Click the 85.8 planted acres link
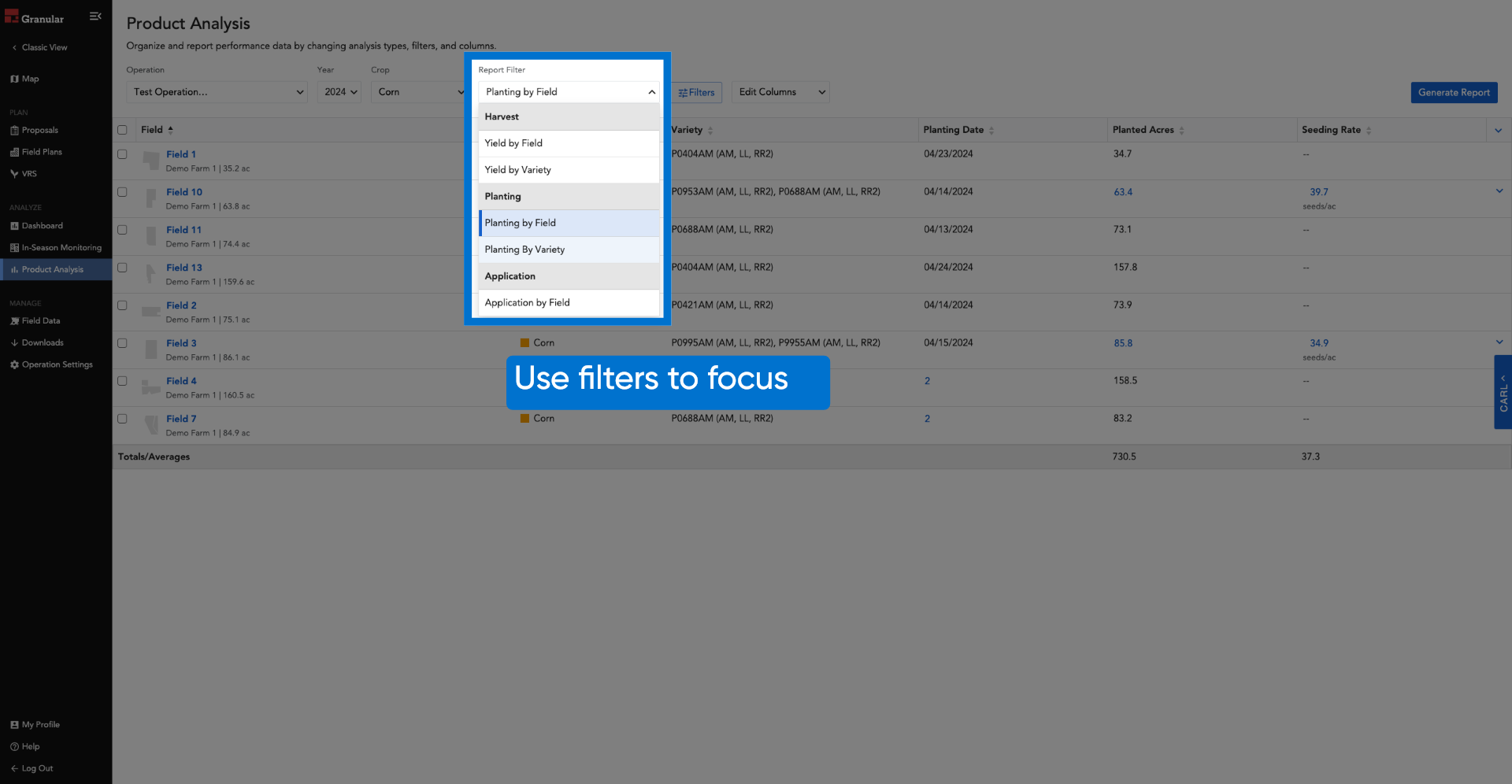This screenshot has height=784, width=1512. [x=1123, y=343]
